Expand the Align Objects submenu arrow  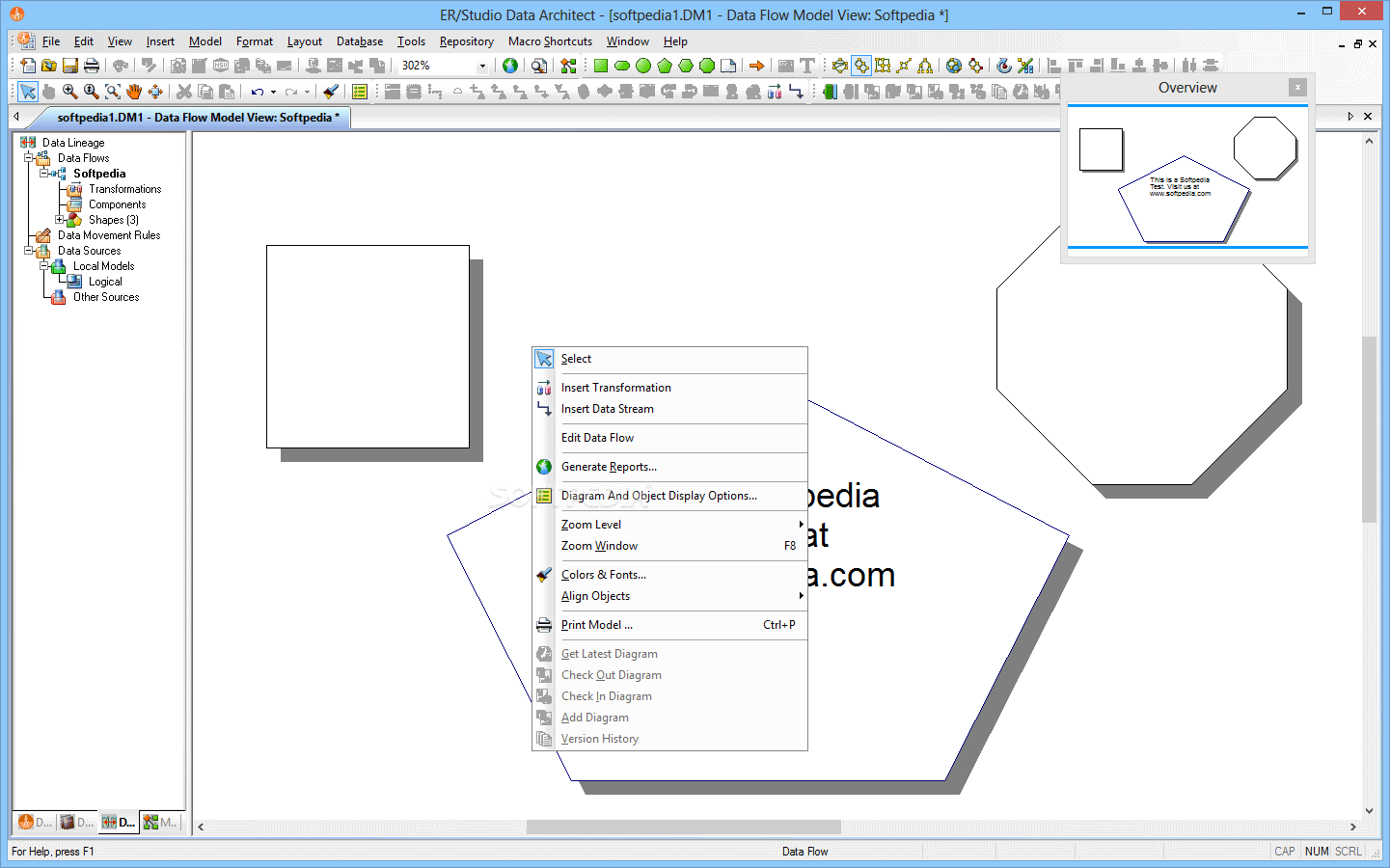pyautogui.click(x=801, y=596)
